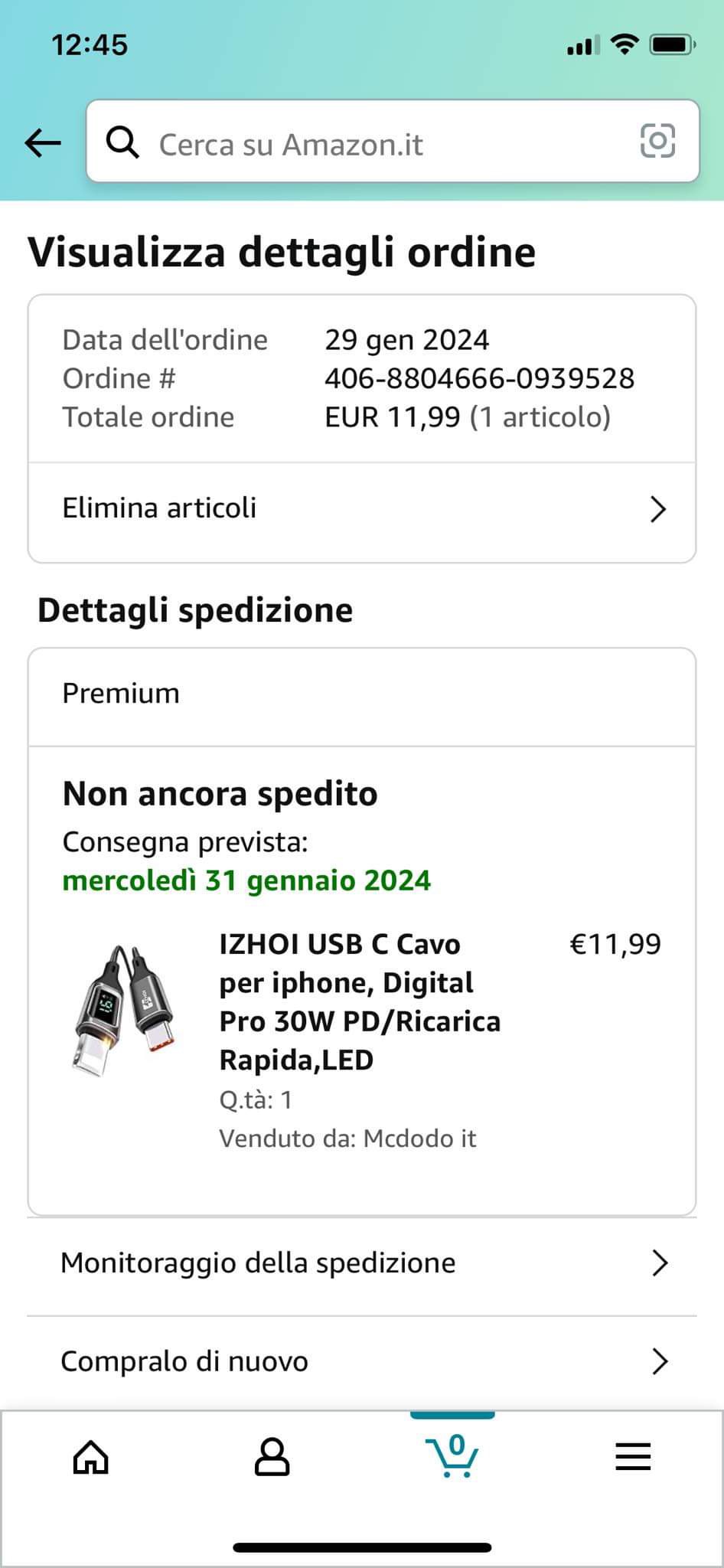Expand Compralo di nuovo chevron
Image resolution: width=724 pixels, height=1568 pixels.
[659, 1362]
